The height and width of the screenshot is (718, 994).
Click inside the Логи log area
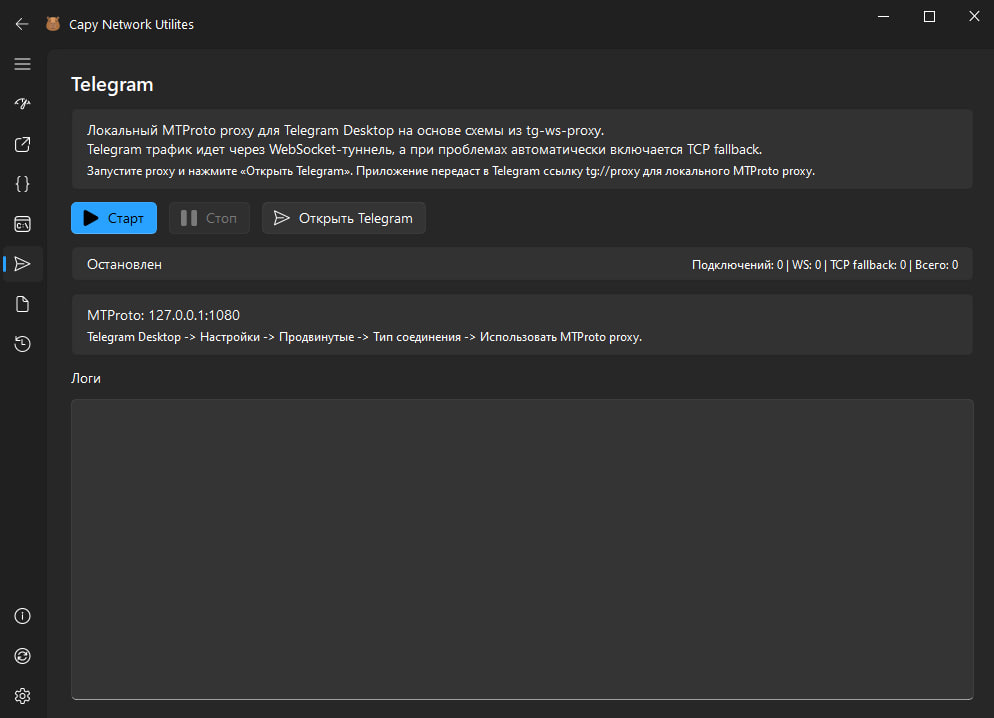coord(522,549)
